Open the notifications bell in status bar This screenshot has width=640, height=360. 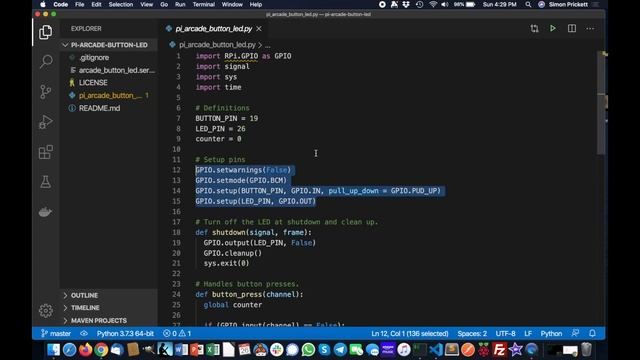[x=592, y=333]
